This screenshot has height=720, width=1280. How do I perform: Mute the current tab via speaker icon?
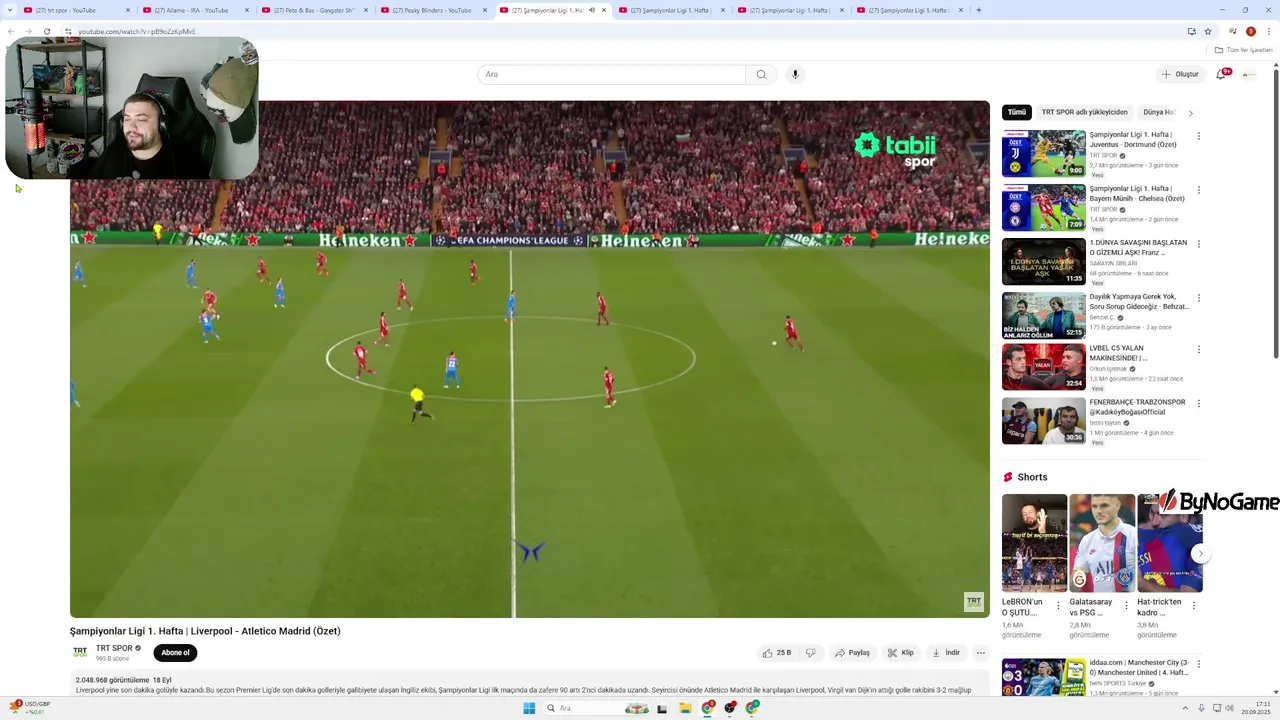pos(592,10)
